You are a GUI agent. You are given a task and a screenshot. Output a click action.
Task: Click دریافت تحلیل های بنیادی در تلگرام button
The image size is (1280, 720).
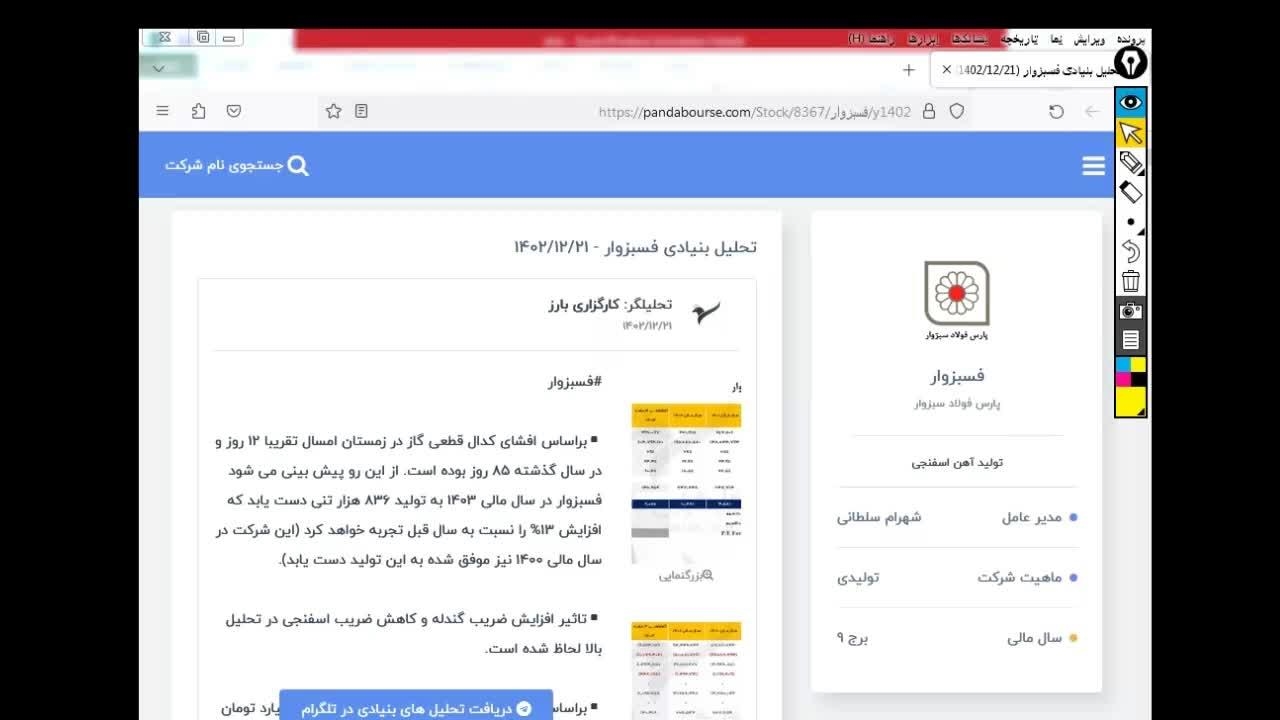click(x=416, y=707)
